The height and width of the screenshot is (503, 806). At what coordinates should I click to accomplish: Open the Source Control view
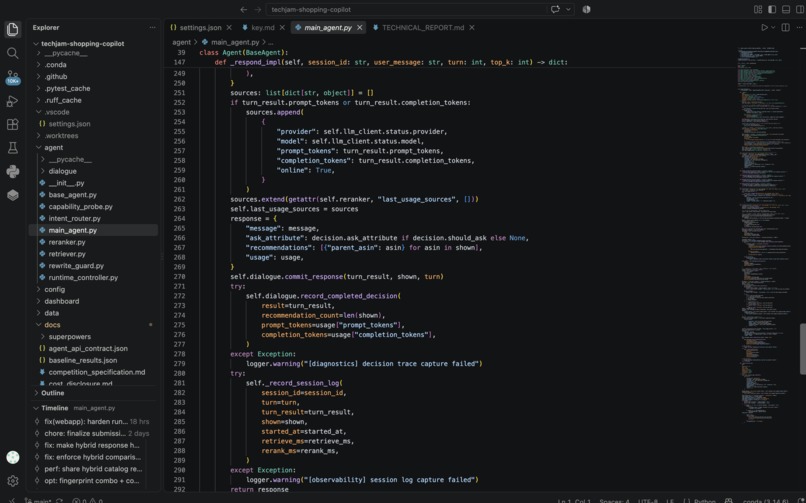(13, 78)
